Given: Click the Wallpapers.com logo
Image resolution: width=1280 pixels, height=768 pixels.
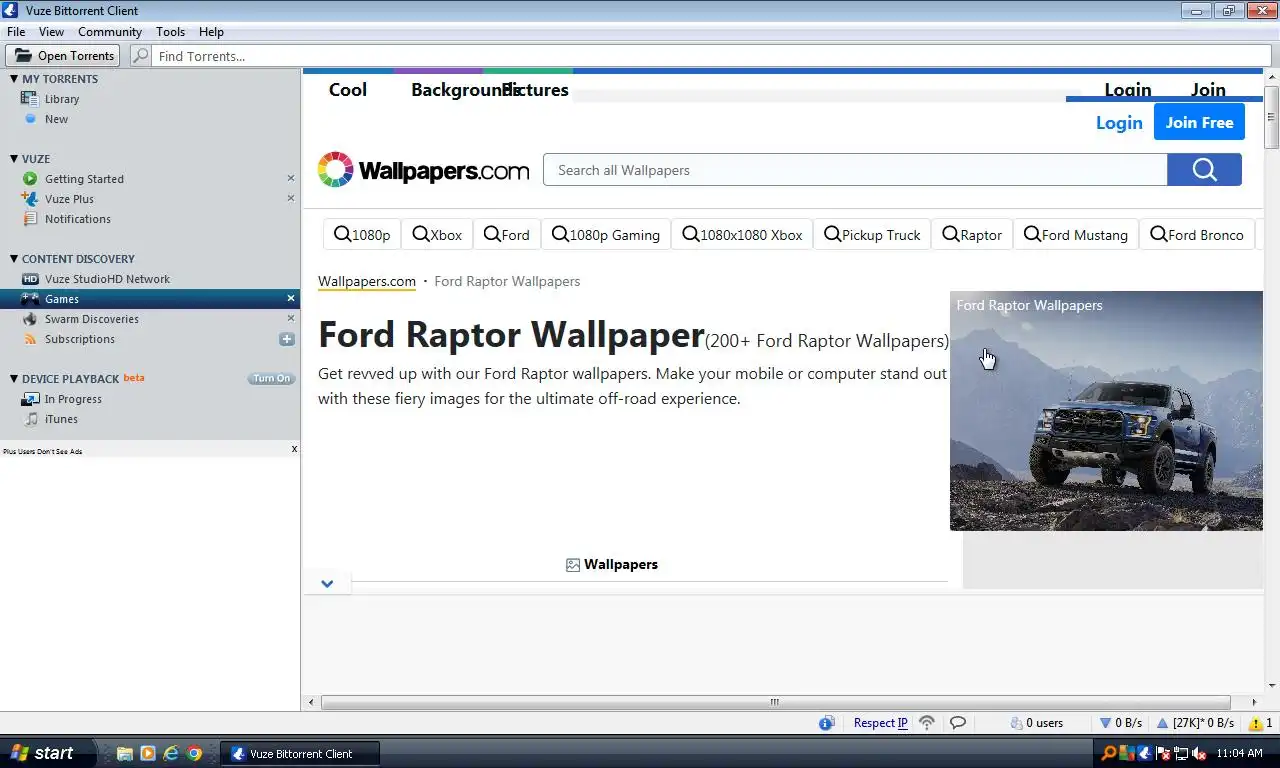Looking at the screenshot, I should (x=423, y=170).
